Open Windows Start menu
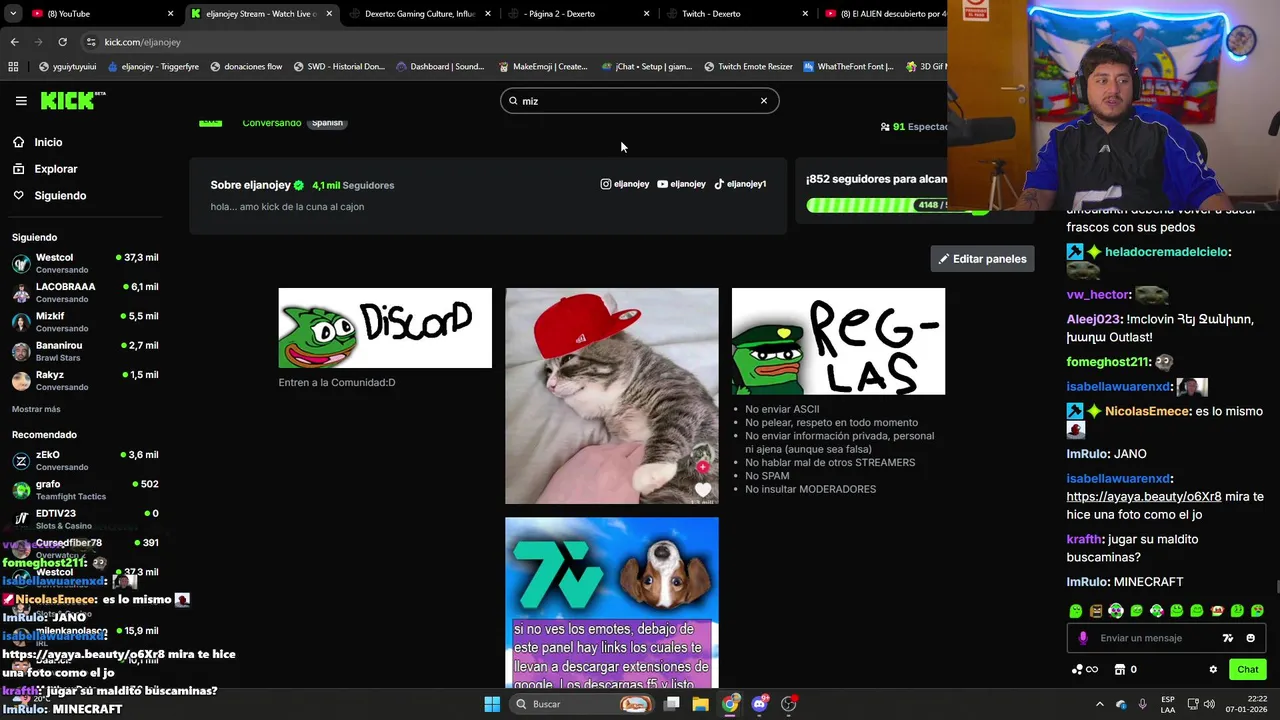Viewport: 1280px width, 720px height. [492, 704]
